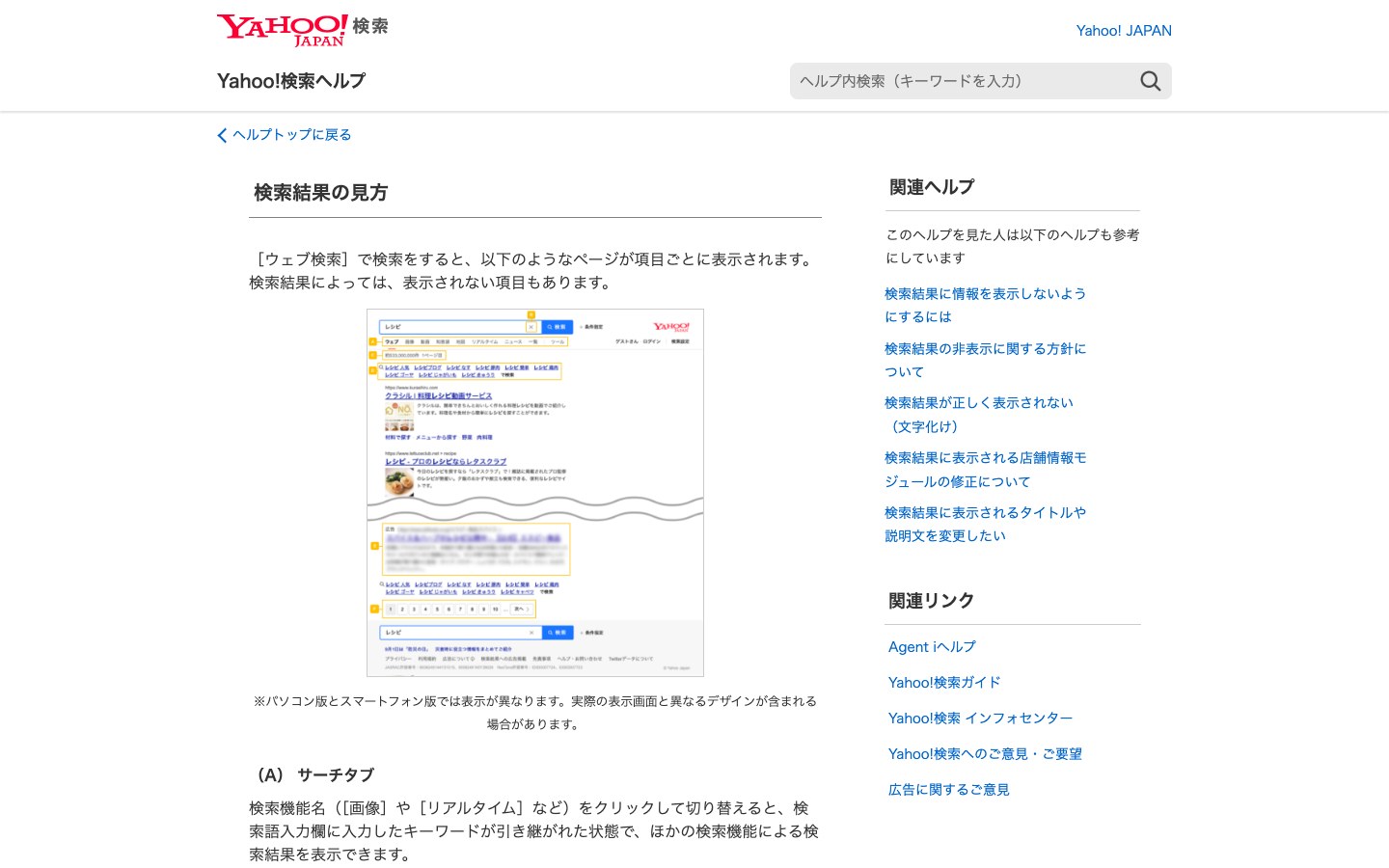Click the magnifier search icon
The image size is (1389, 868).
point(1150,81)
